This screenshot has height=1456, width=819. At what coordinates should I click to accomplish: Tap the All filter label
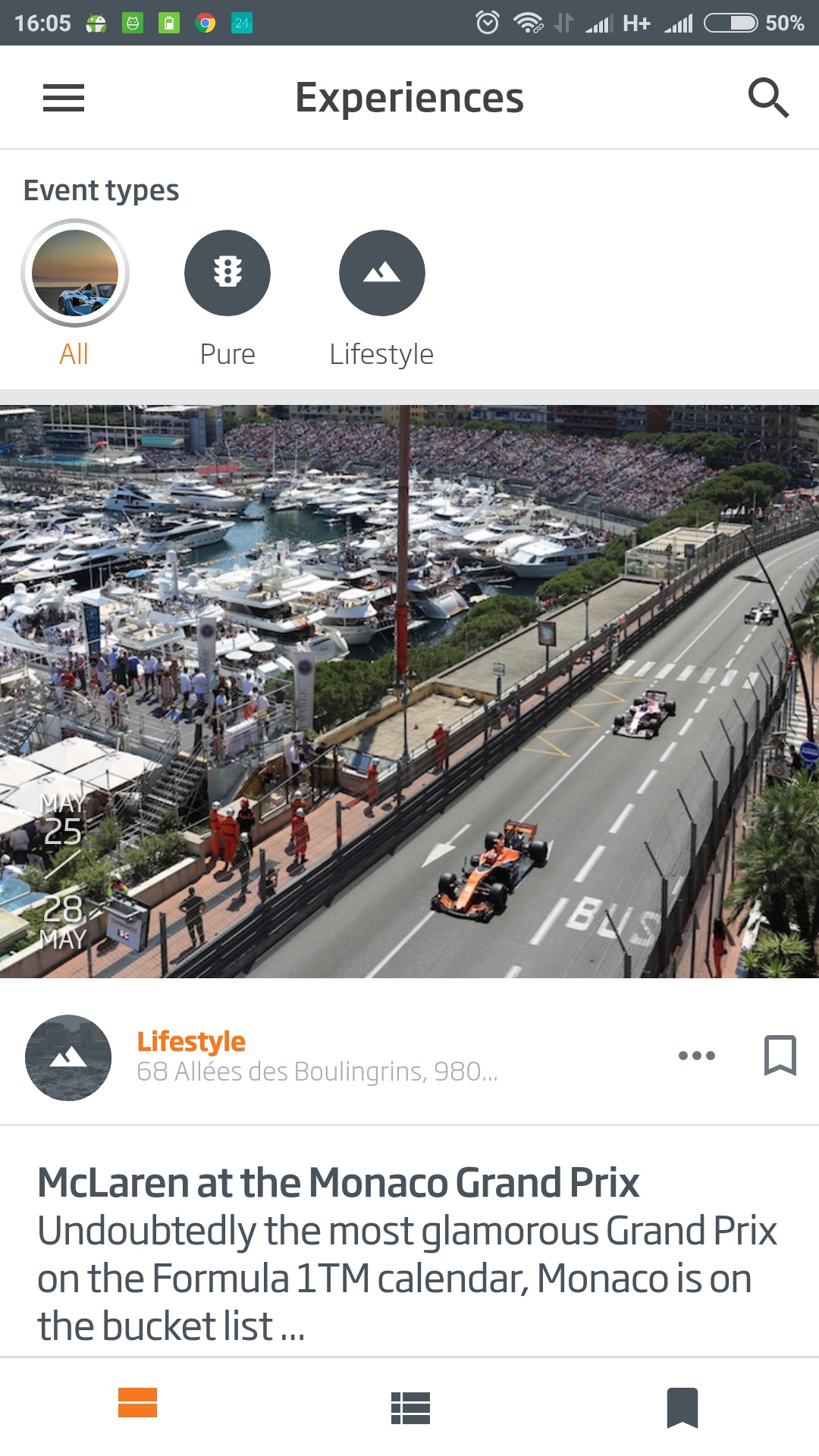74,354
